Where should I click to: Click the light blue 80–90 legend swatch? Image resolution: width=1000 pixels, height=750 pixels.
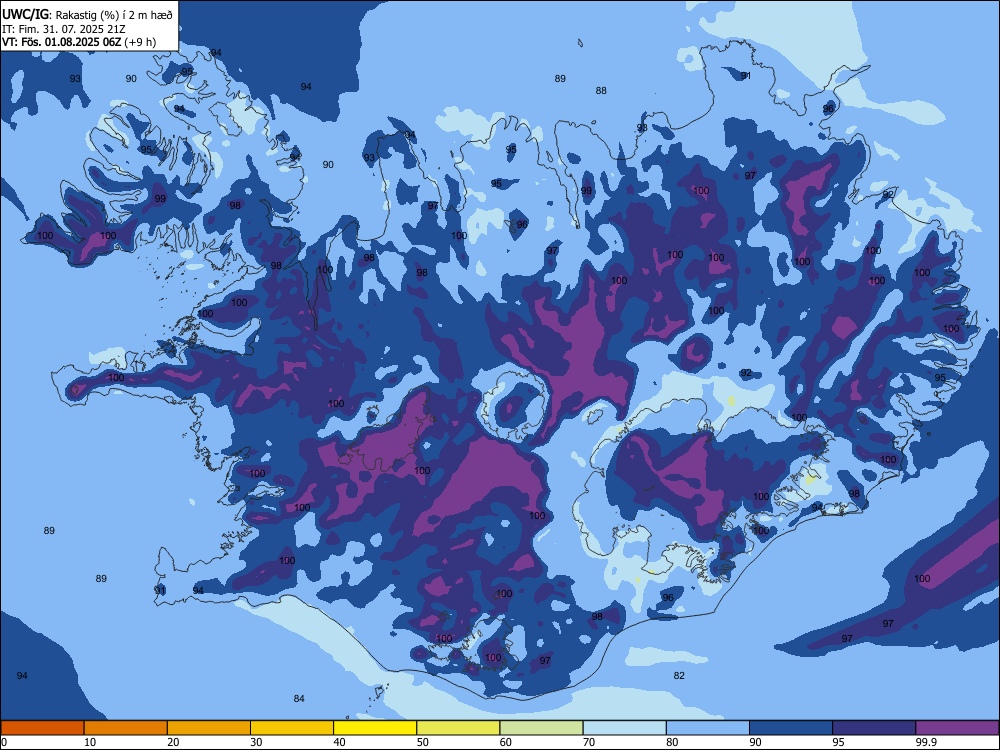click(x=708, y=728)
